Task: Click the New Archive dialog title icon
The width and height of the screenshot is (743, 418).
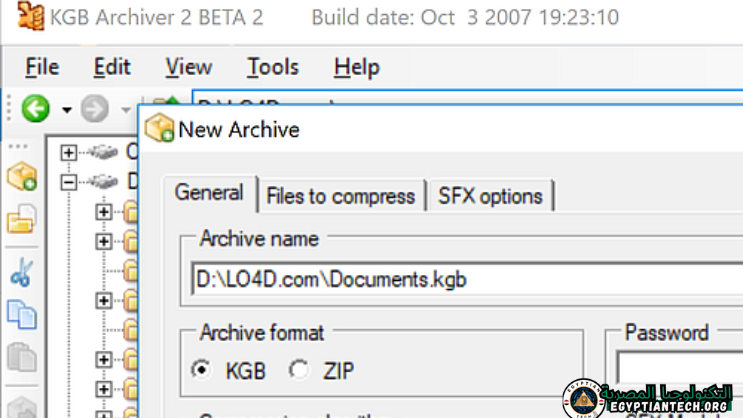Action: (160, 127)
